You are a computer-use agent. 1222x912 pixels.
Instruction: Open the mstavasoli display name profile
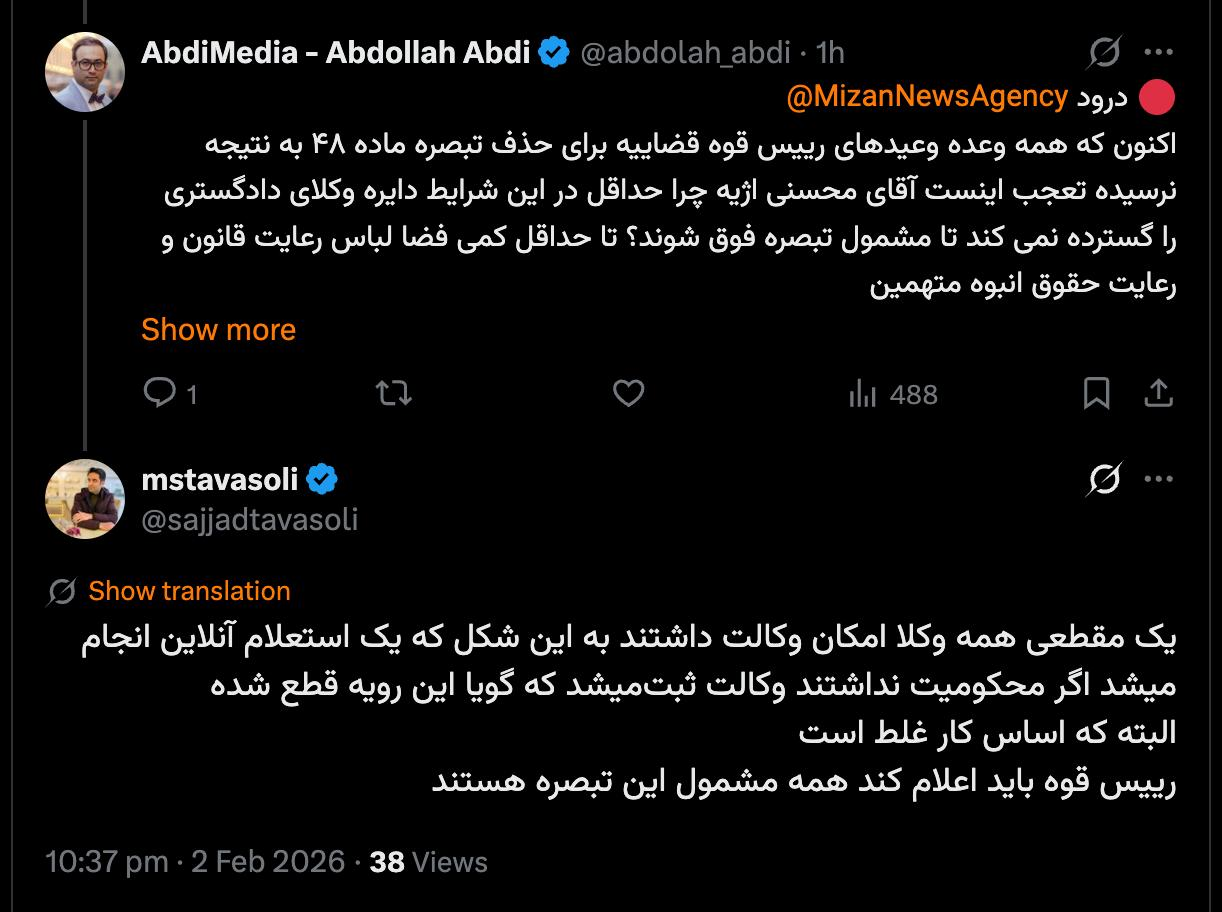click(220, 480)
